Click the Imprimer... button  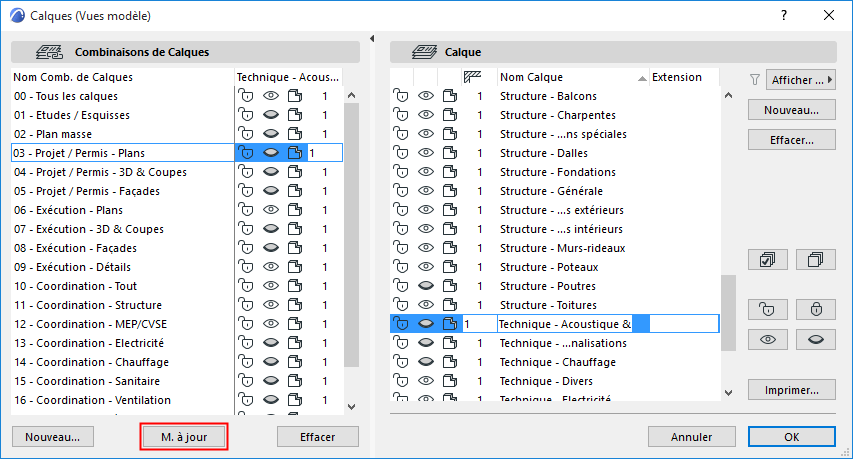[792, 390]
